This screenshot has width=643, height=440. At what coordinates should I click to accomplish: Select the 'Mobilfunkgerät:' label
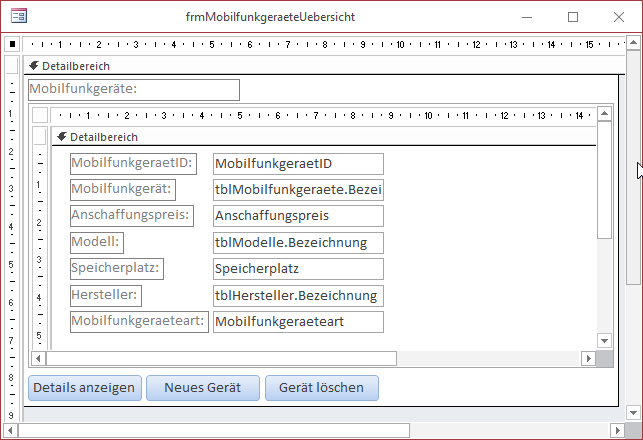(123, 189)
